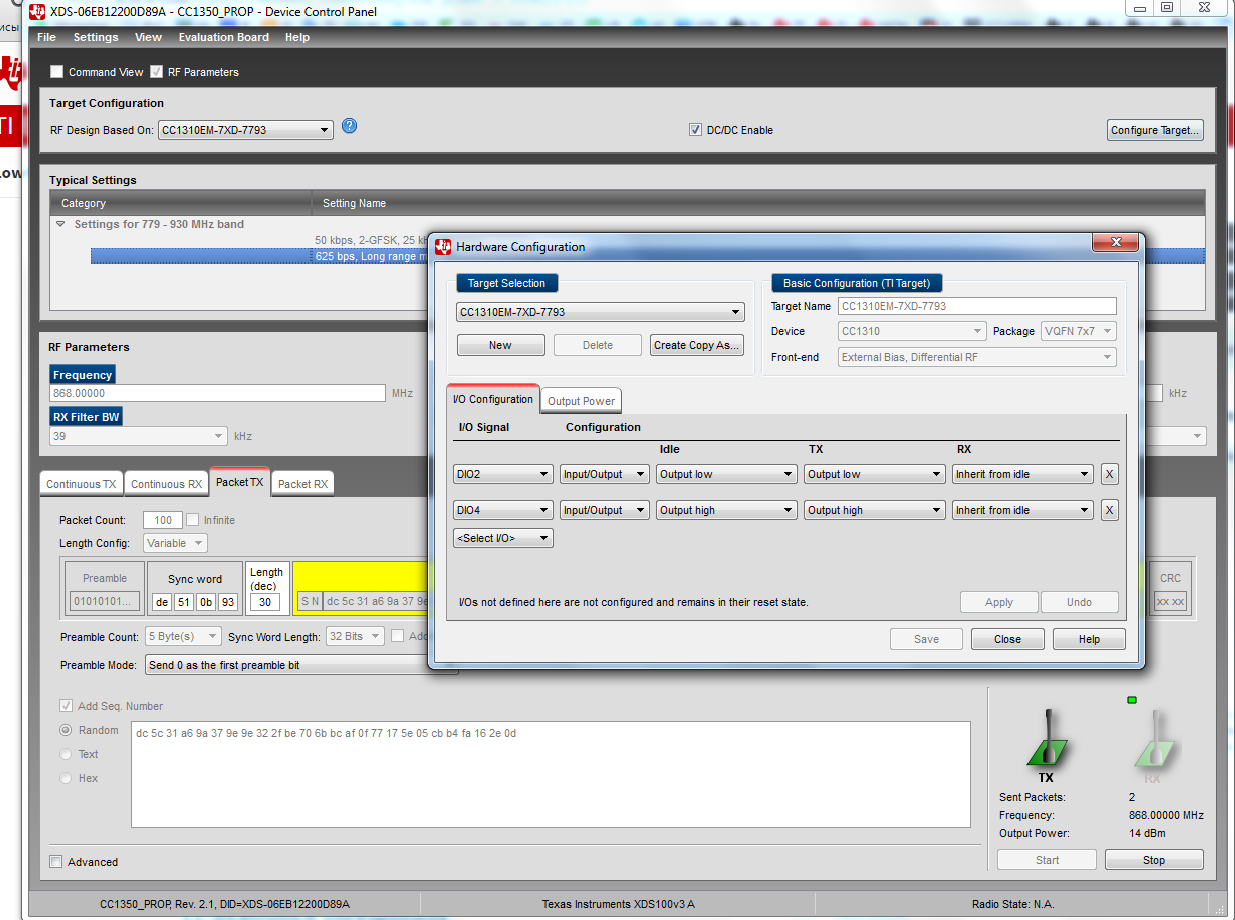Image resolution: width=1235 pixels, height=920 pixels.
Task: Open help via the blue question mark icon
Action: 349,126
